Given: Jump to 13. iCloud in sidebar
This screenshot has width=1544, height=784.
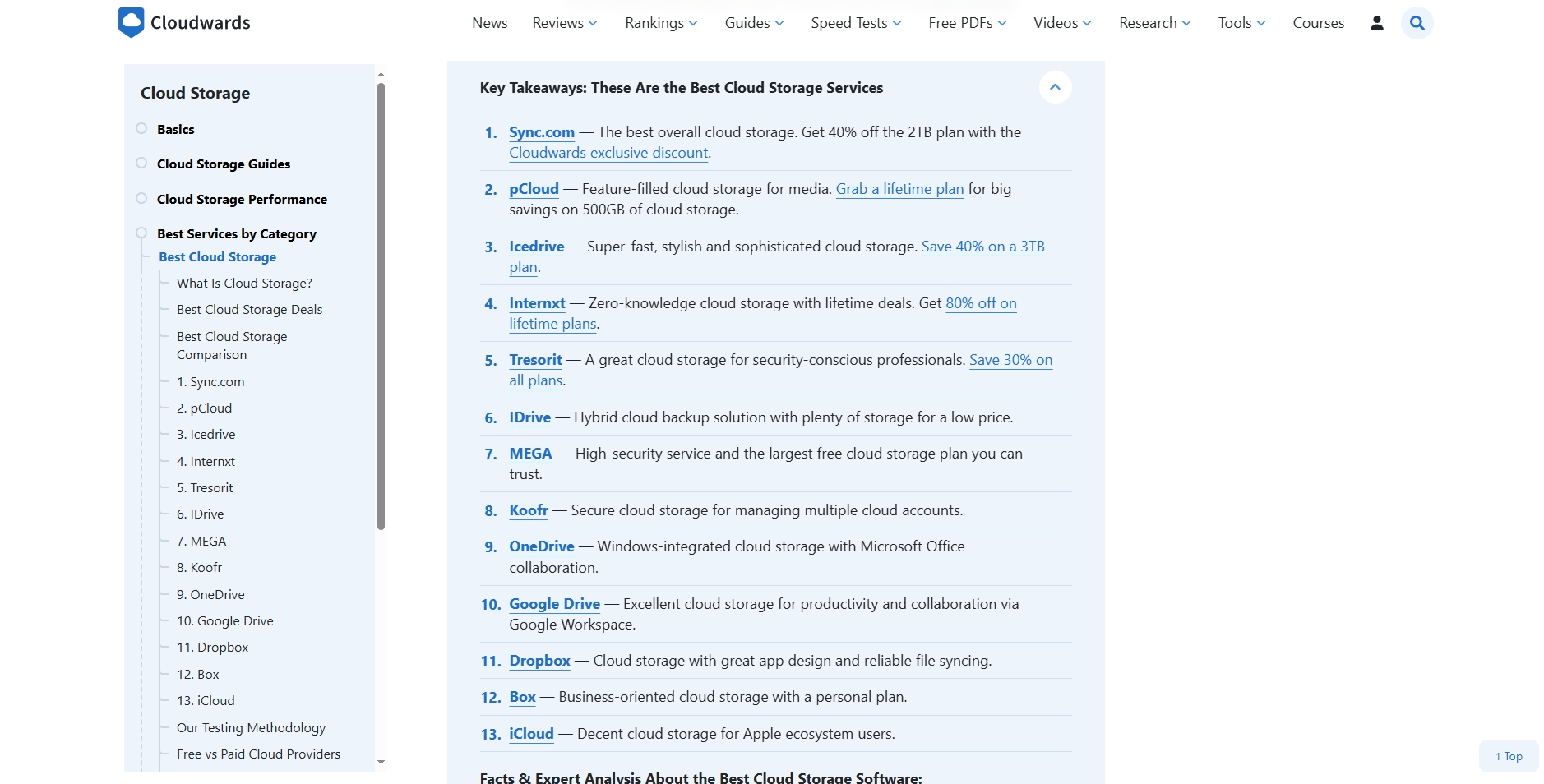Looking at the screenshot, I should point(206,700).
